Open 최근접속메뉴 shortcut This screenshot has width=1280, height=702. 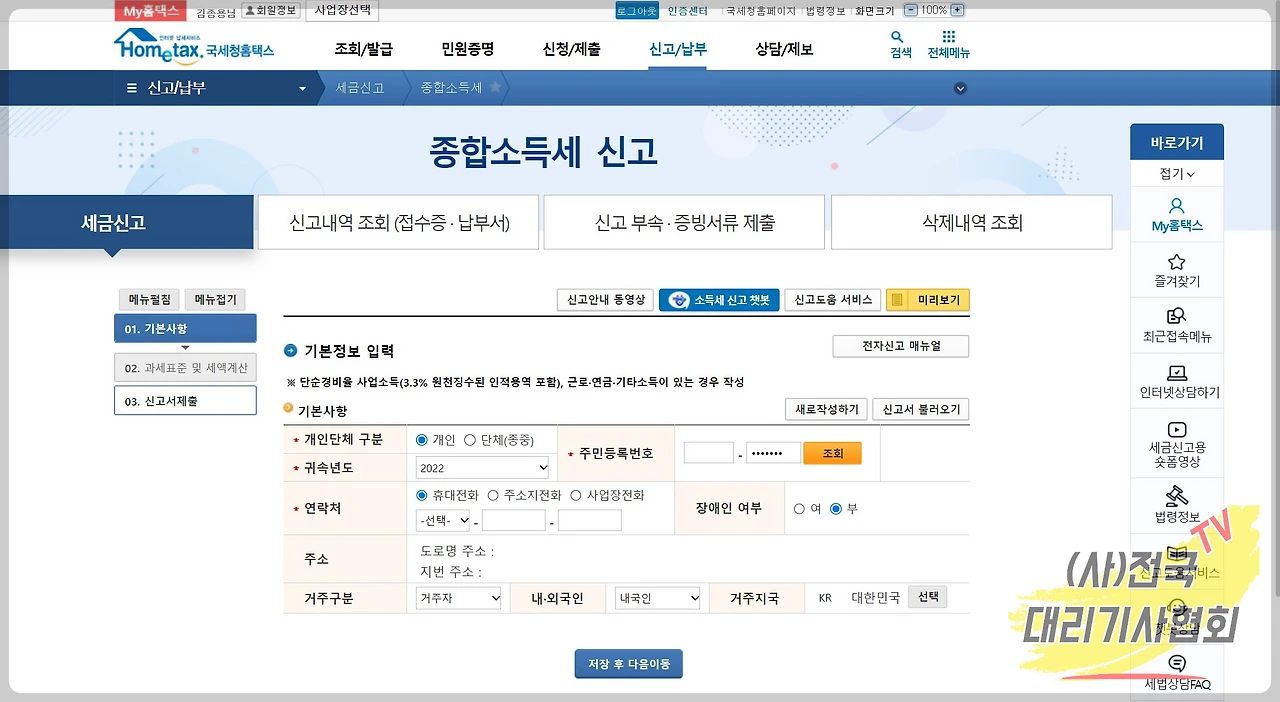(x=1177, y=326)
